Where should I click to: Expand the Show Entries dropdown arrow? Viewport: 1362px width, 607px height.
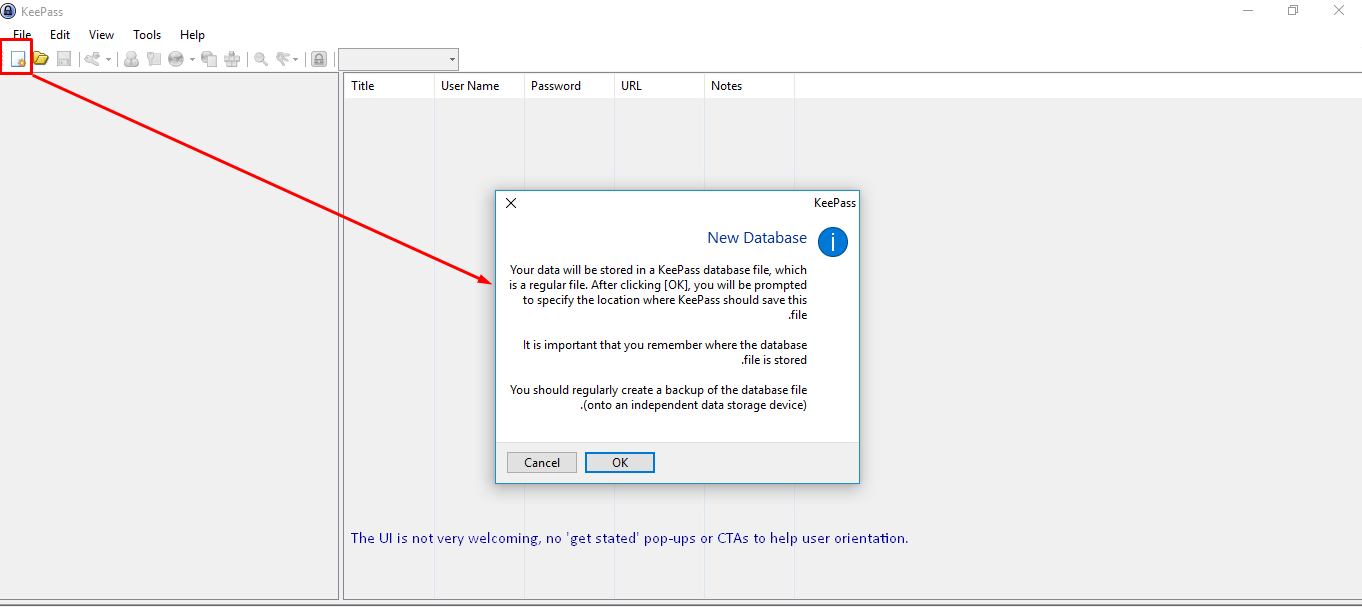tap(296, 60)
